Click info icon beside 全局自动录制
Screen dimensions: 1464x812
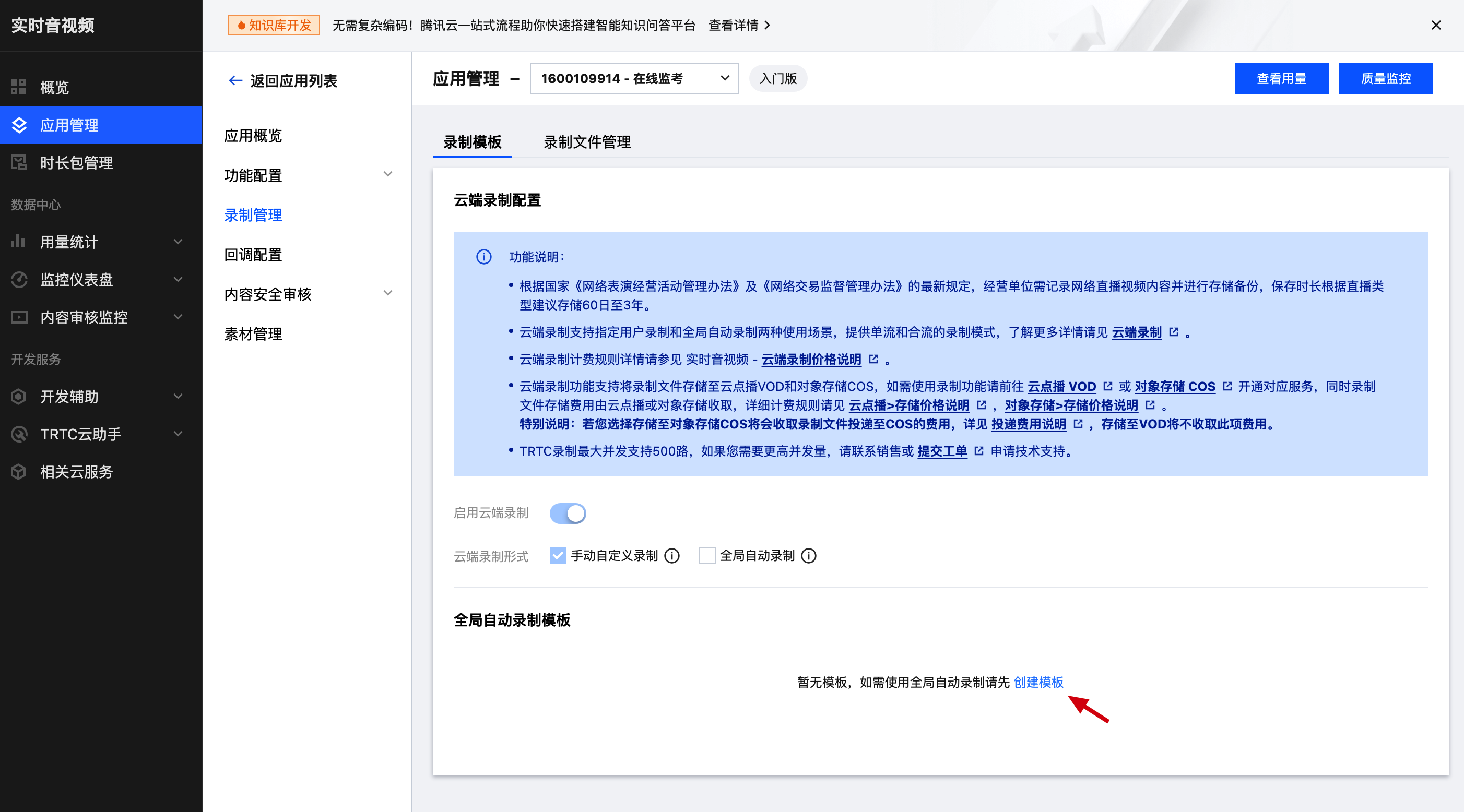[808, 556]
